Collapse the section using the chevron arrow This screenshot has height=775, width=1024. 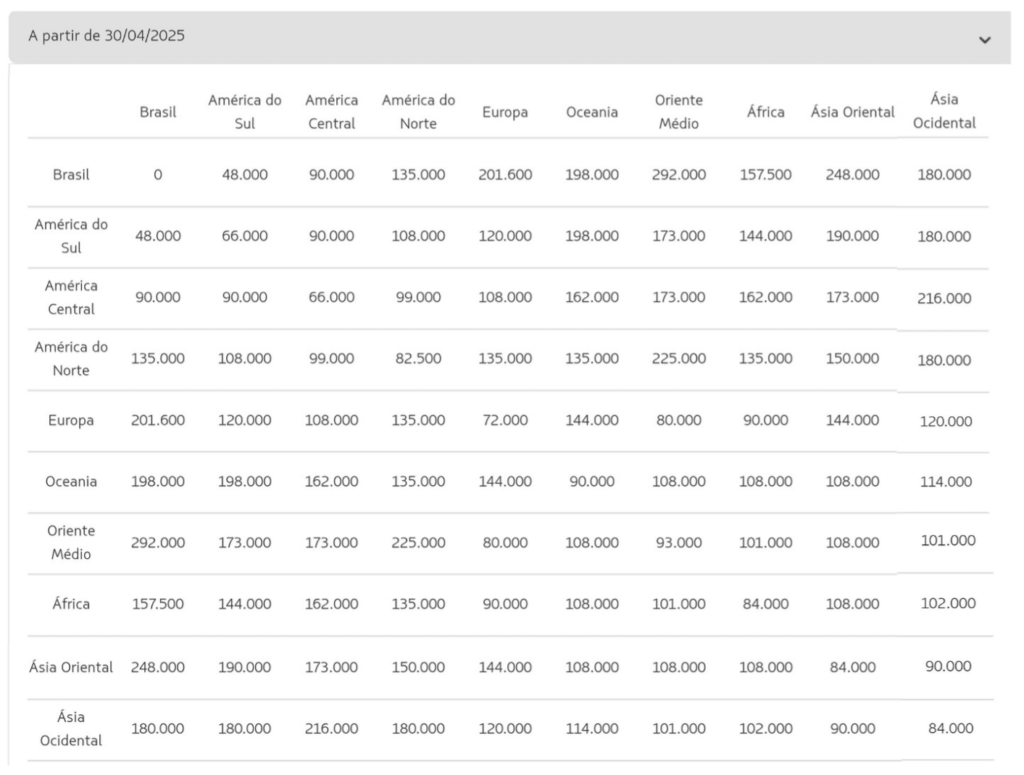(x=985, y=39)
